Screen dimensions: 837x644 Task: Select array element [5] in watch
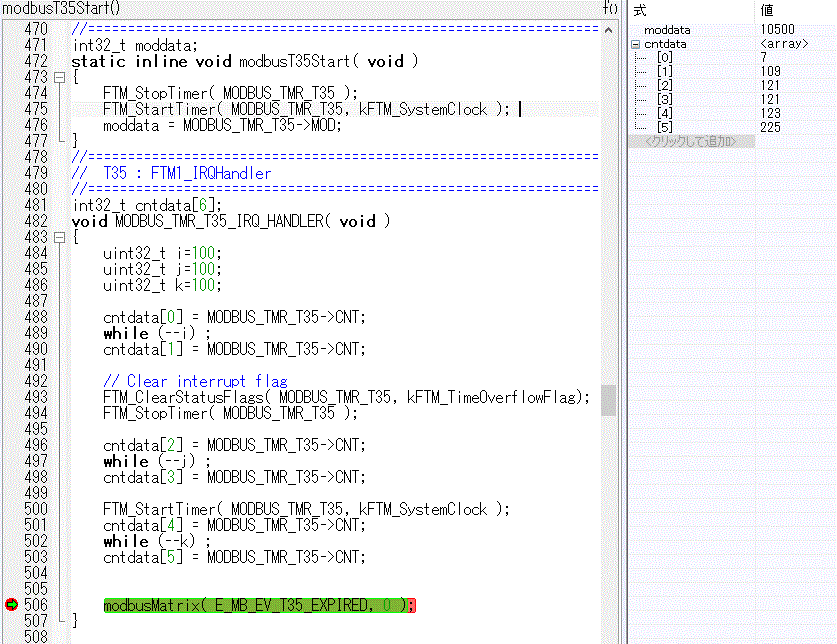[665, 127]
